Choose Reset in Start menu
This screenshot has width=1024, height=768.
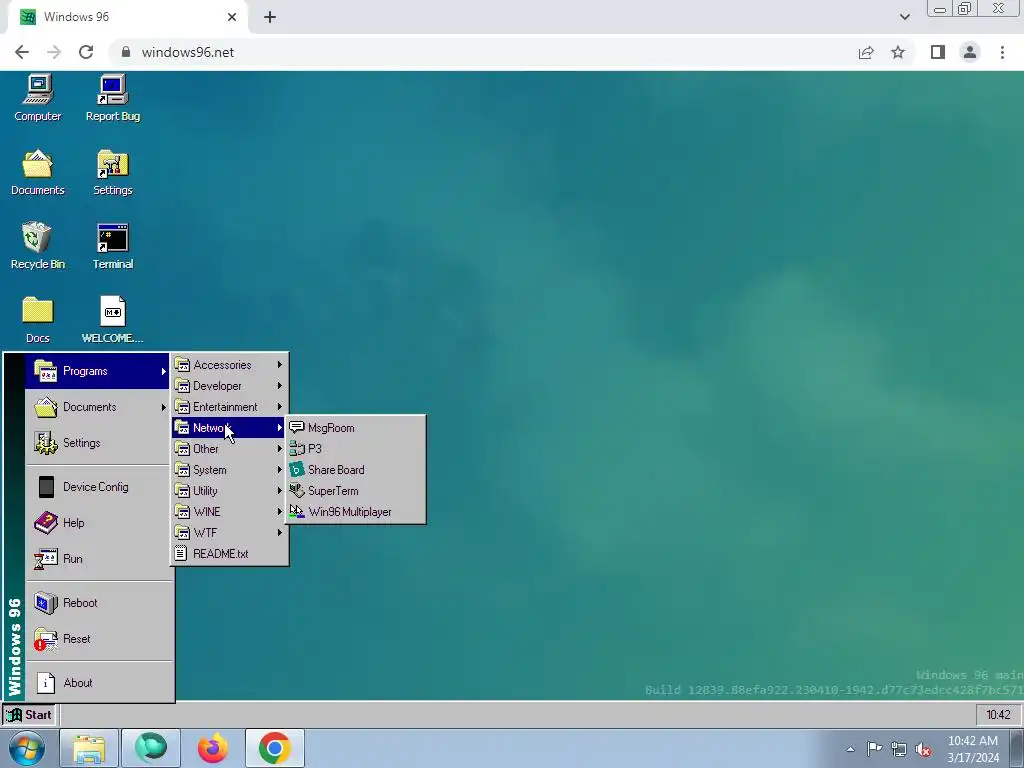pyautogui.click(x=99, y=638)
